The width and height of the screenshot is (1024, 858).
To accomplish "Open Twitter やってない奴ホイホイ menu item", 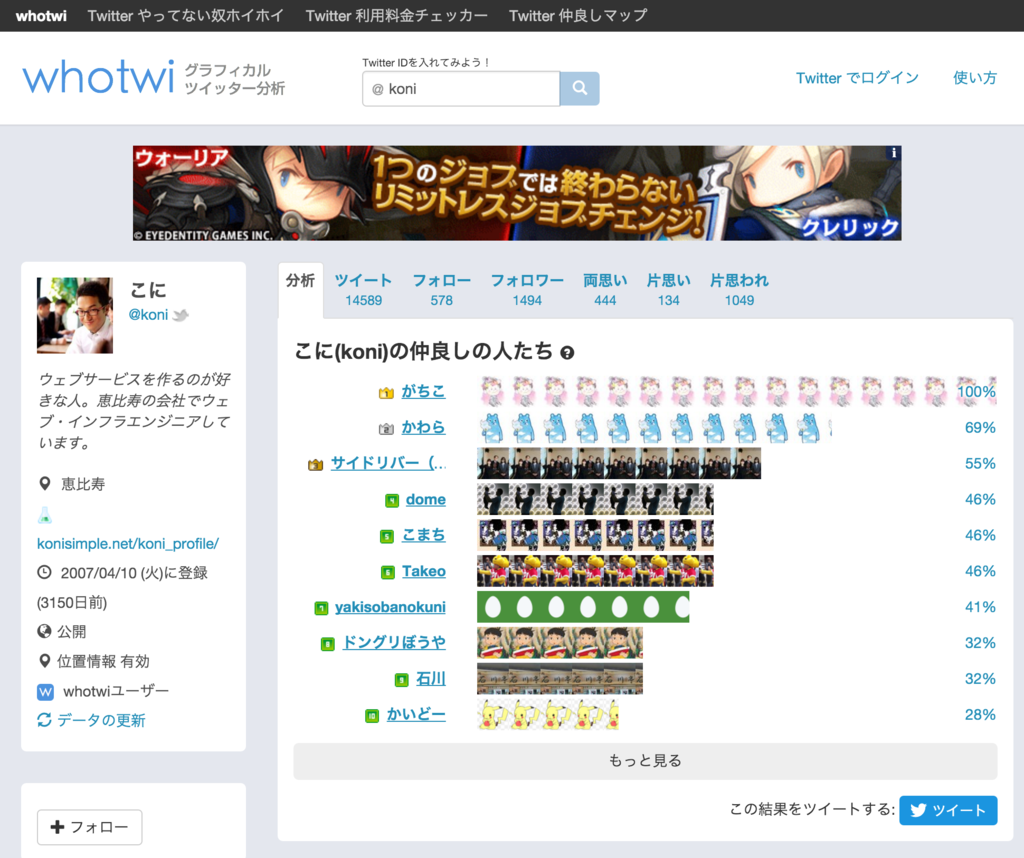I will coord(185,16).
